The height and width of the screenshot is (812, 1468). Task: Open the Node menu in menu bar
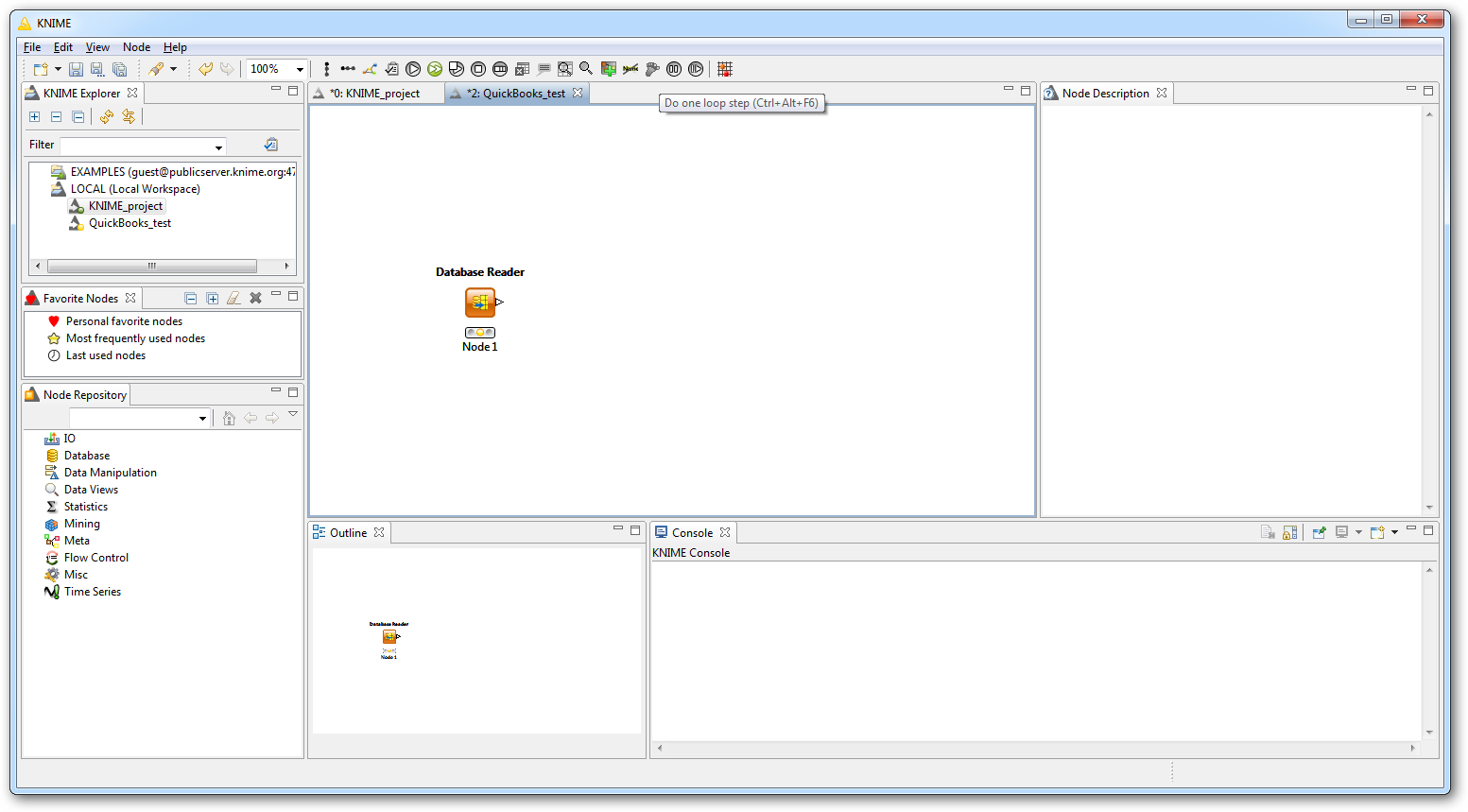pyautogui.click(x=136, y=47)
